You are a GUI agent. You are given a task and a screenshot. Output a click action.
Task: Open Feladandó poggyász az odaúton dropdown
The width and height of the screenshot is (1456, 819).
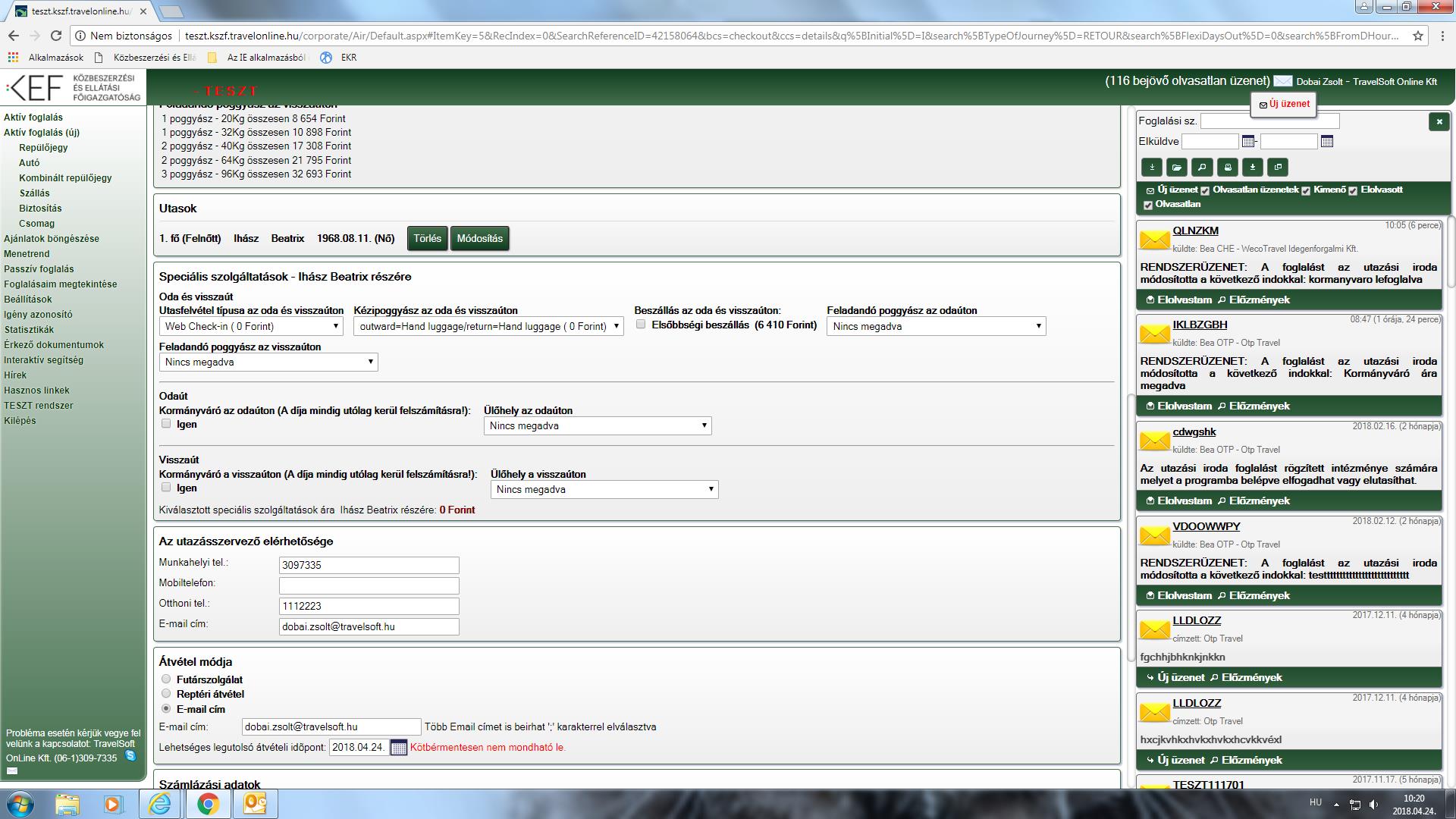[x=936, y=326]
